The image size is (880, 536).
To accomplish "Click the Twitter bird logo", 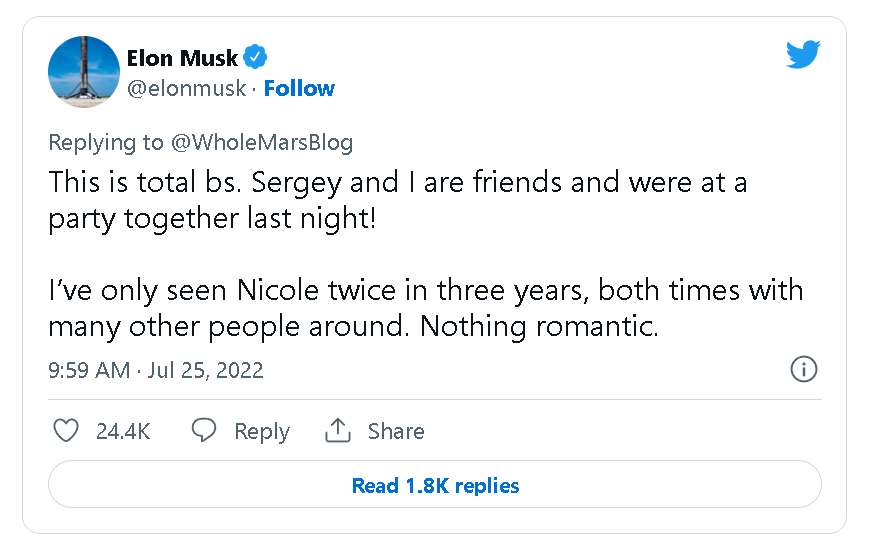I will 802,55.
